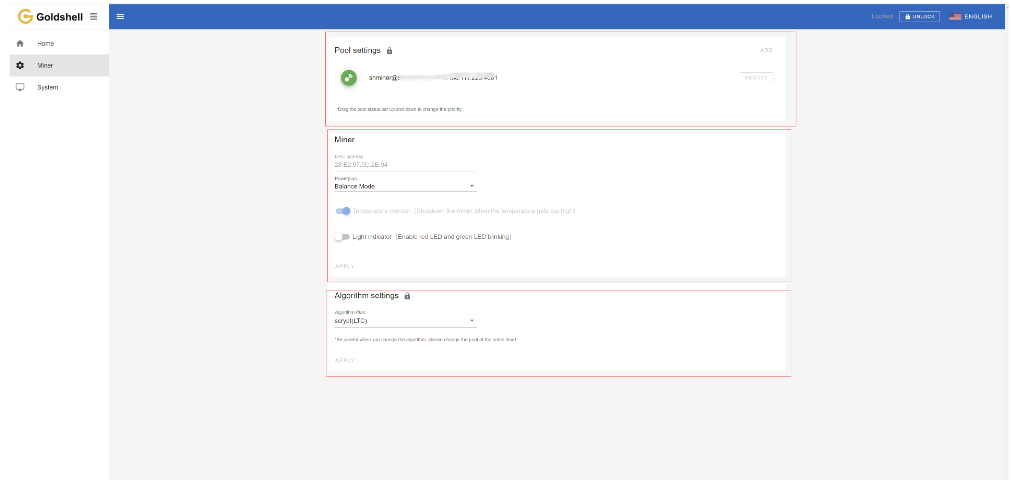This screenshot has width=1011, height=480.
Task: Go to the Home menu item
Action: (x=46, y=44)
